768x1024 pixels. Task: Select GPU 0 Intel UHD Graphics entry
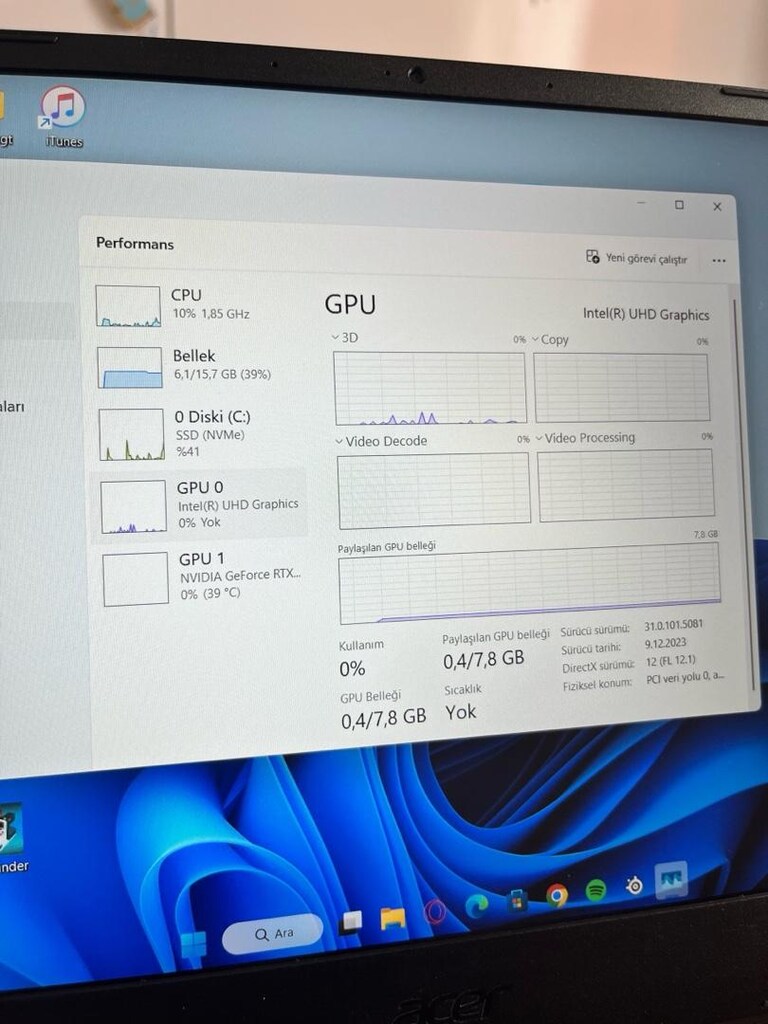tap(200, 505)
